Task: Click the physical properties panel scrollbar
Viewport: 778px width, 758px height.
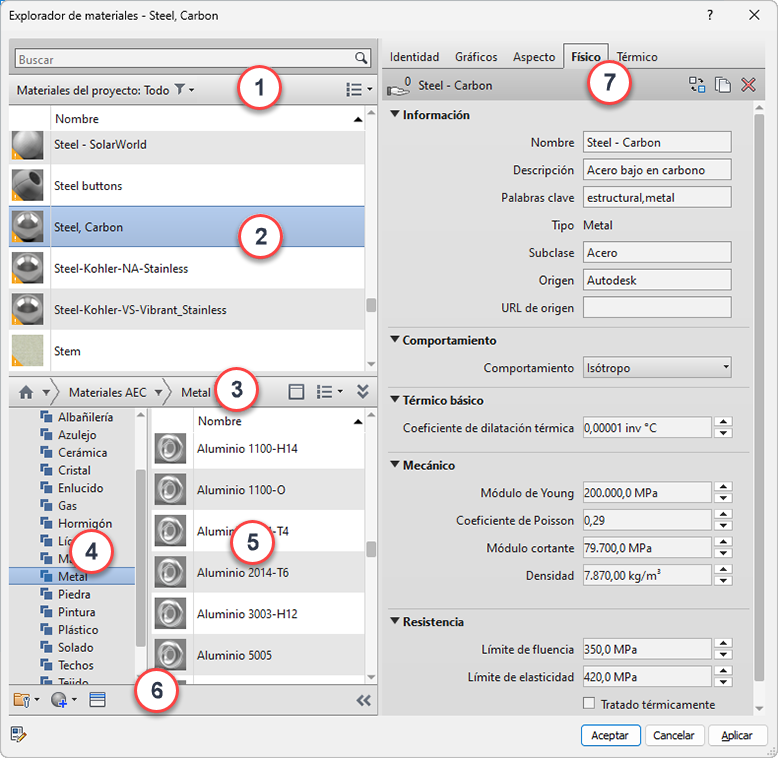Action: coord(759,397)
